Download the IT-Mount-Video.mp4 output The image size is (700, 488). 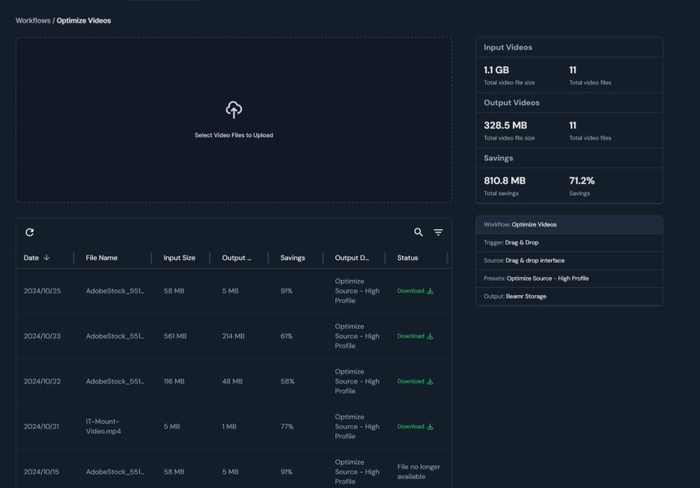click(x=415, y=426)
